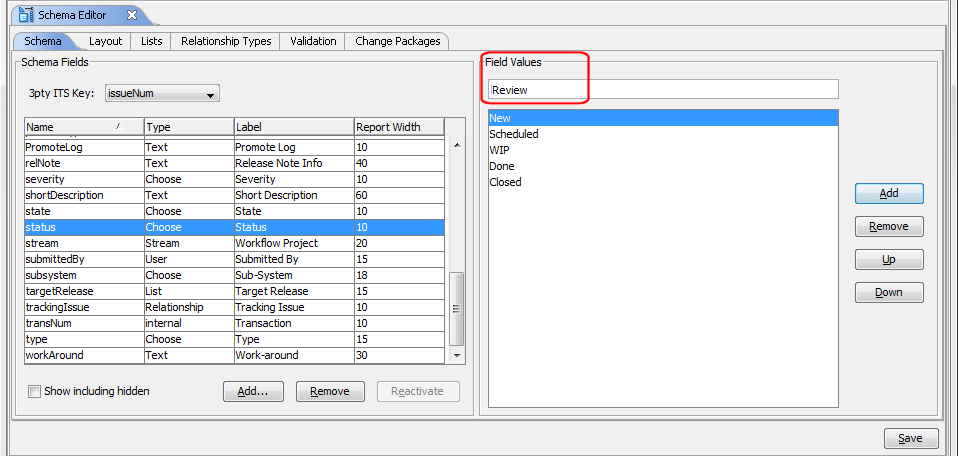958x456 pixels.
Task: Go to Relationship Types tab
Action: pos(225,41)
